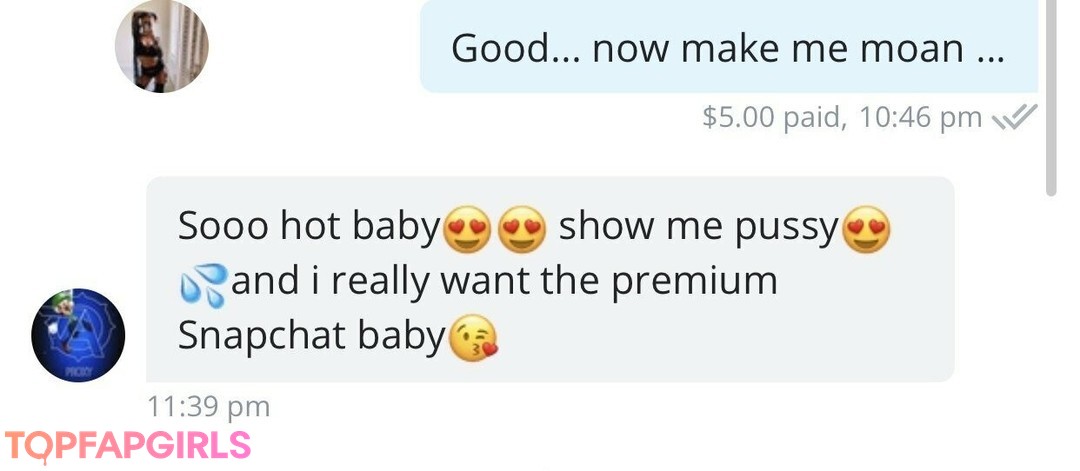
Task: Click the first heart-eyes emoji after 'baby'
Action: pyautogui.click(x=467, y=229)
